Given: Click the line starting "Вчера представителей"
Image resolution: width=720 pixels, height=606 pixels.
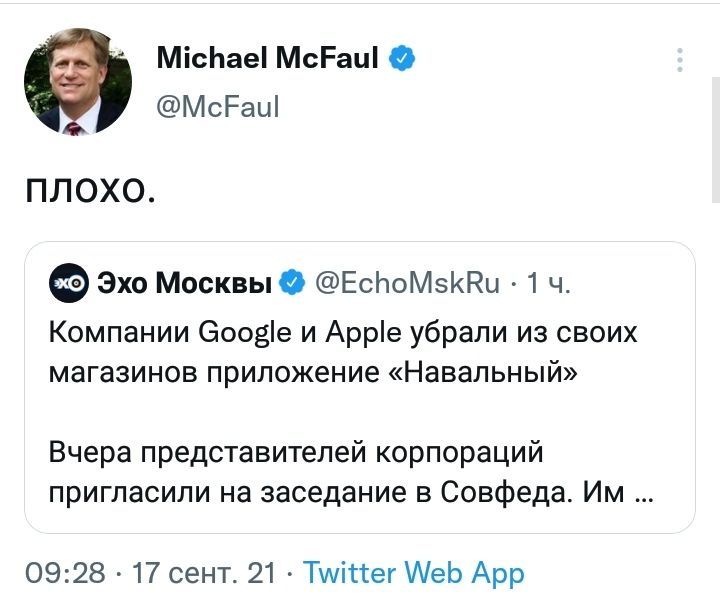Looking at the screenshot, I should [295, 452].
